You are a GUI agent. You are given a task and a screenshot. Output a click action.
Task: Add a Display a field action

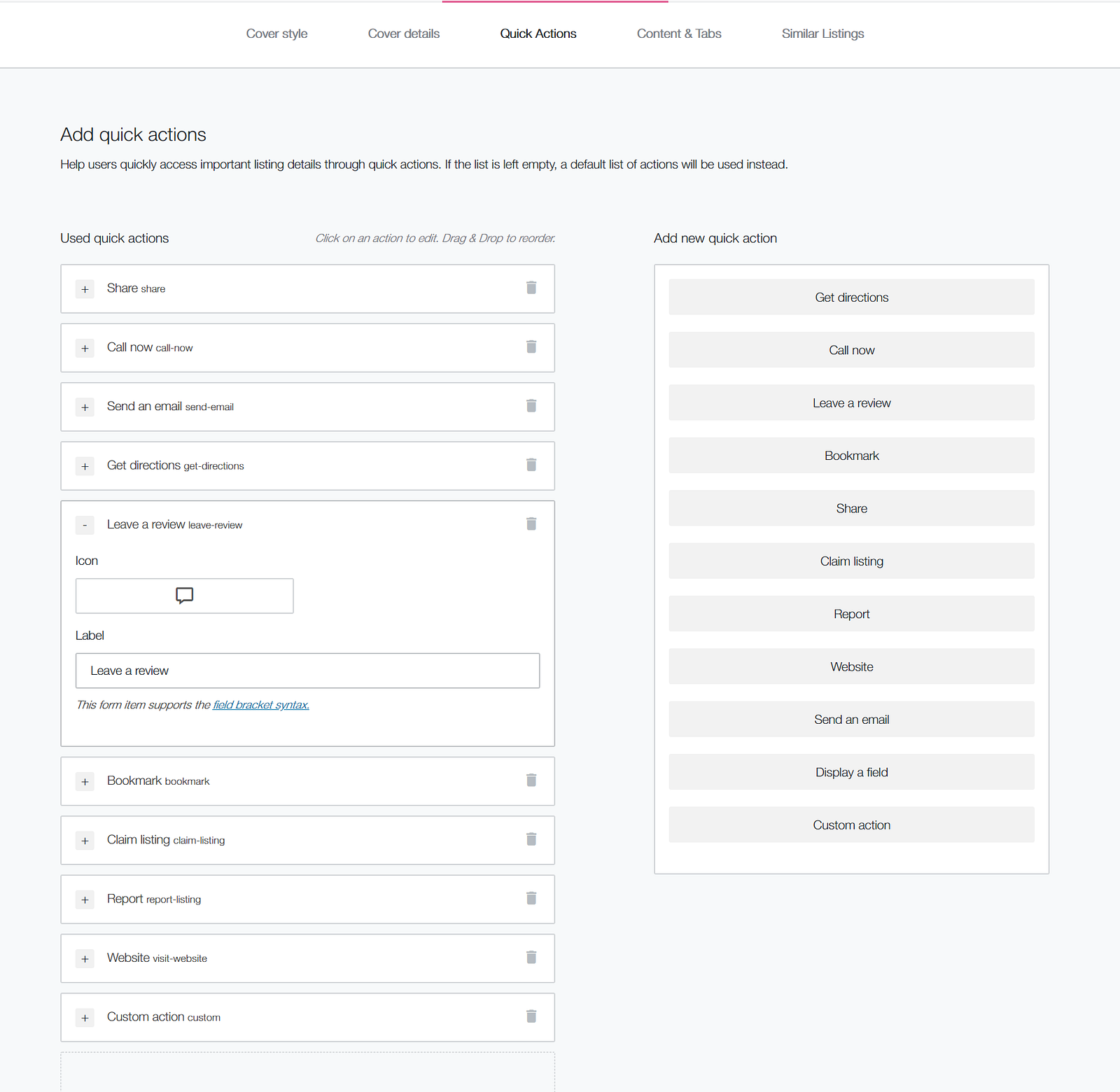tap(851, 772)
